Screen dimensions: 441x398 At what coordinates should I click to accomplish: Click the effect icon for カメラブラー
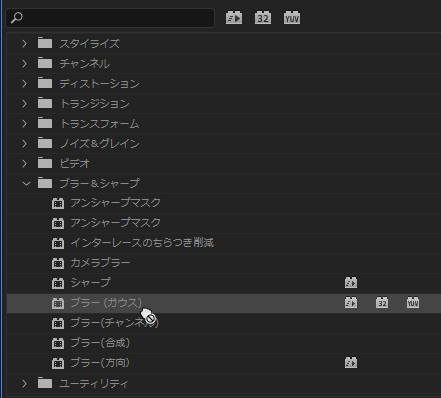pyautogui.click(x=58, y=263)
